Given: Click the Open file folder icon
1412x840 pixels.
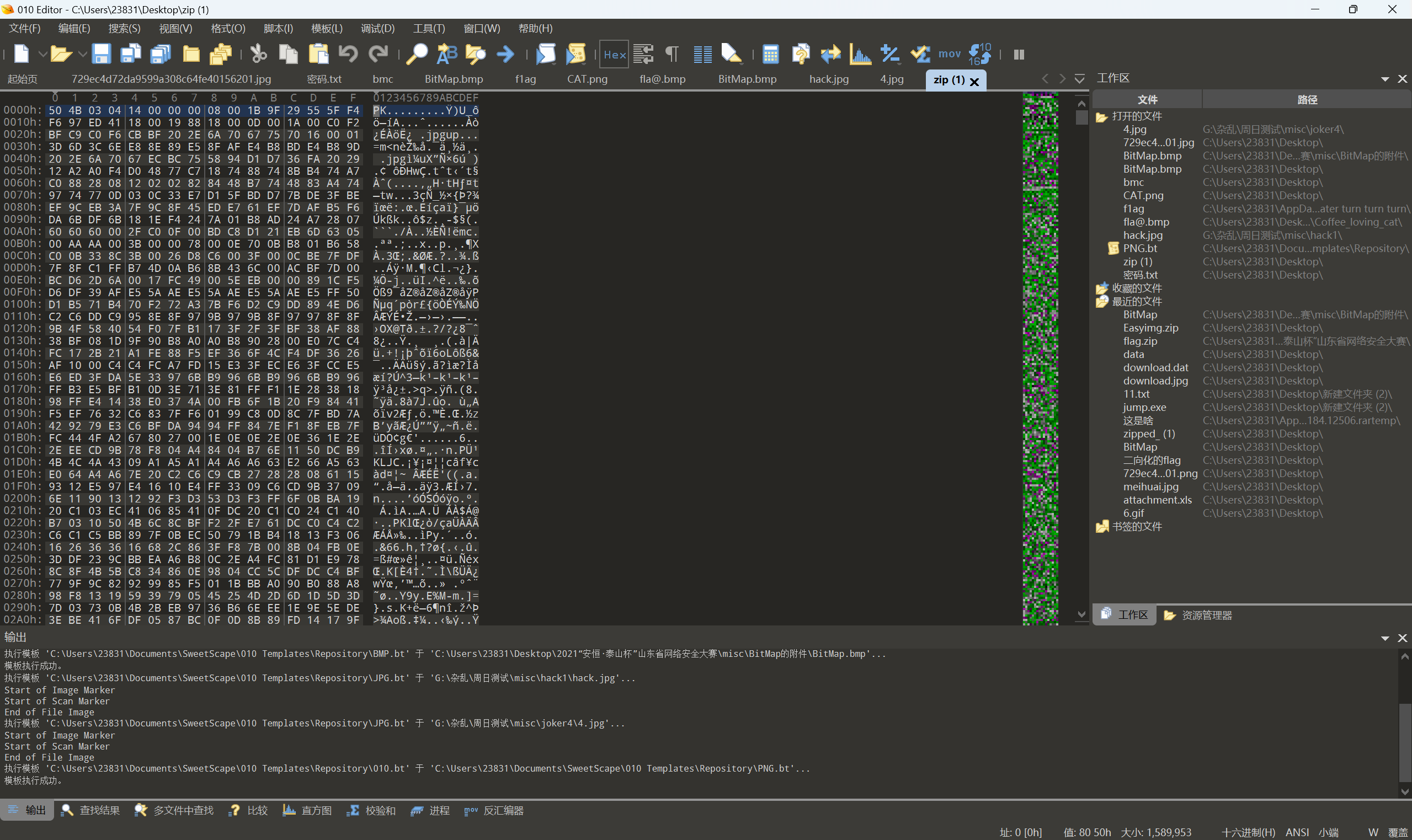Looking at the screenshot, I should [61, 55].
